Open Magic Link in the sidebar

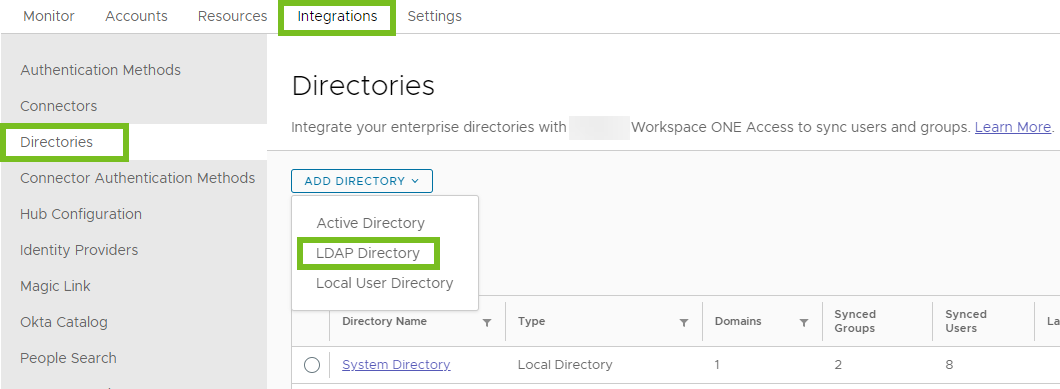coord(55,286)
